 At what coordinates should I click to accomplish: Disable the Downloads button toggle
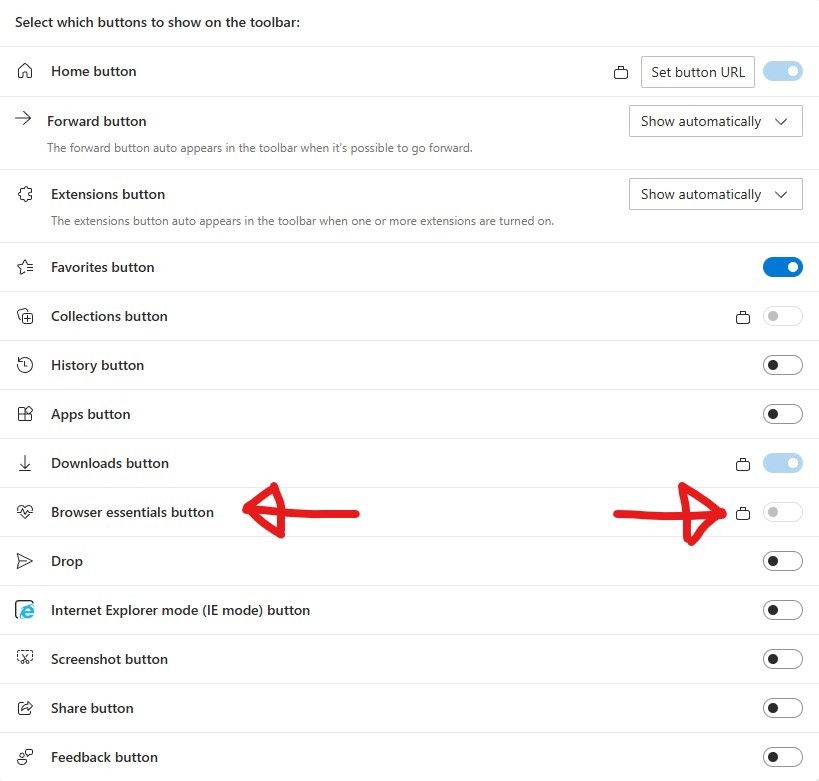(783, 463)
